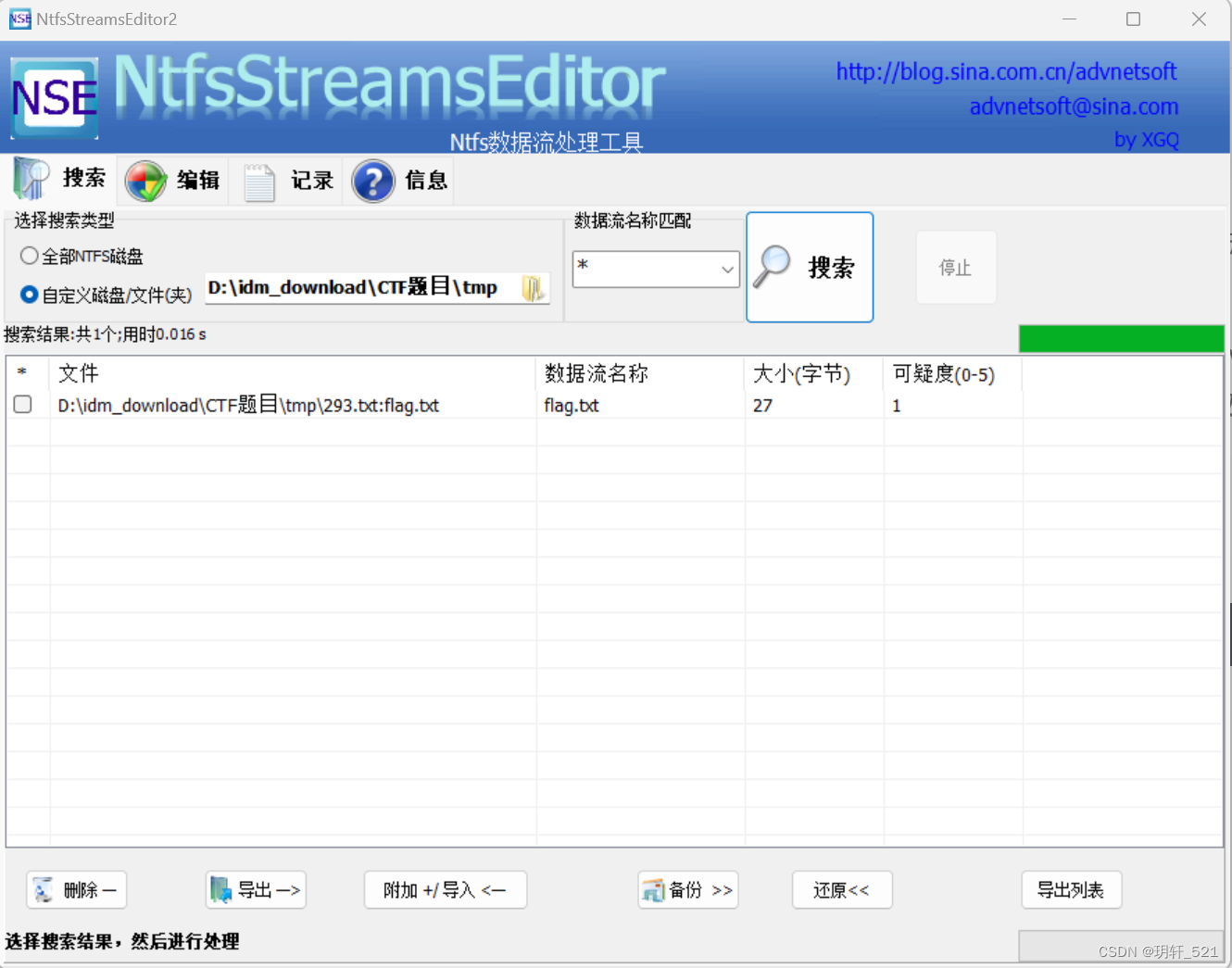Click the 还原<< restore button
Image resolution: width=1232 pixels, height=968 pixels.
coord(842,890)
